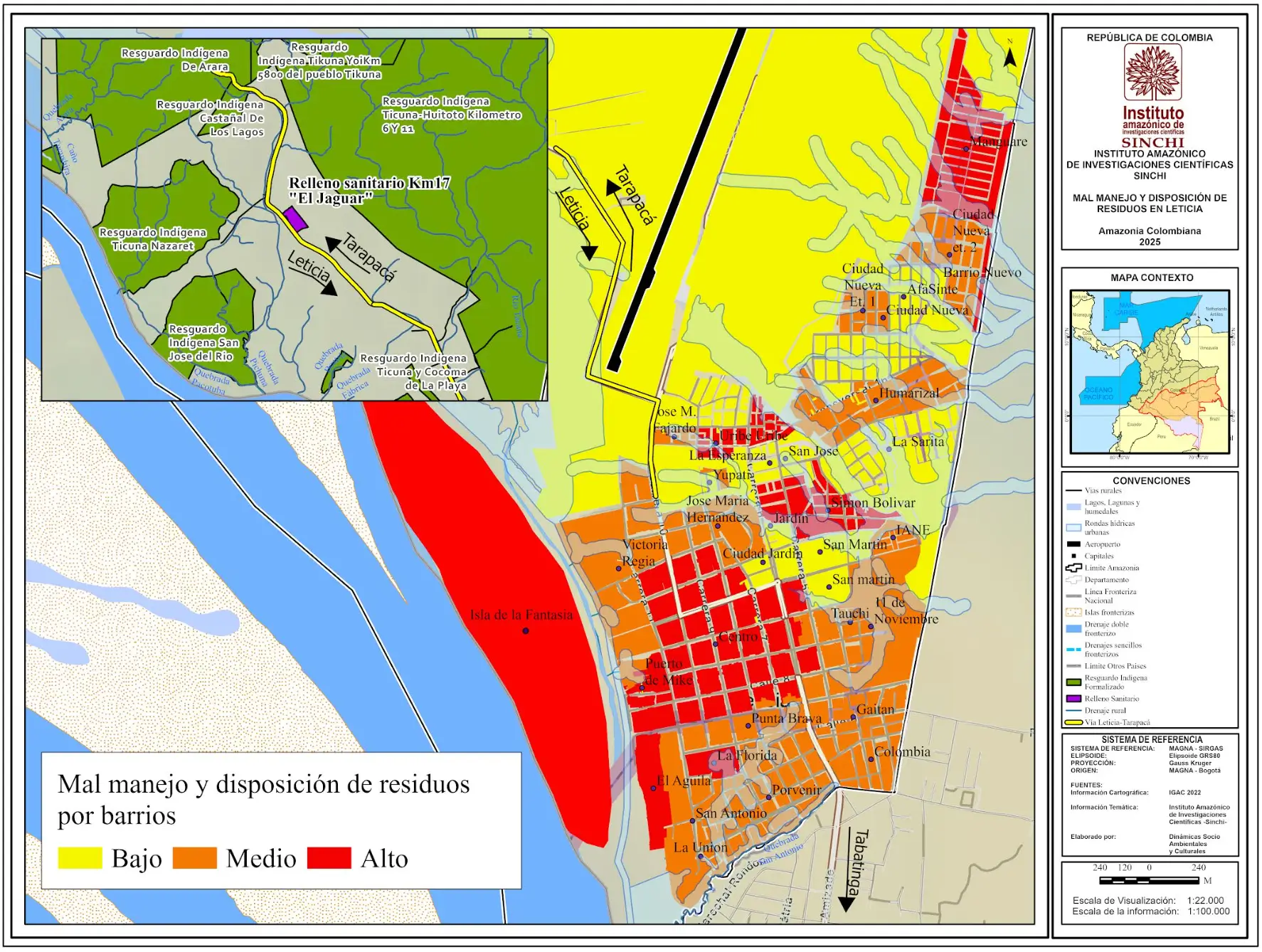Click the CONVENCIONES legend heading

click(x=1150, y=481)
